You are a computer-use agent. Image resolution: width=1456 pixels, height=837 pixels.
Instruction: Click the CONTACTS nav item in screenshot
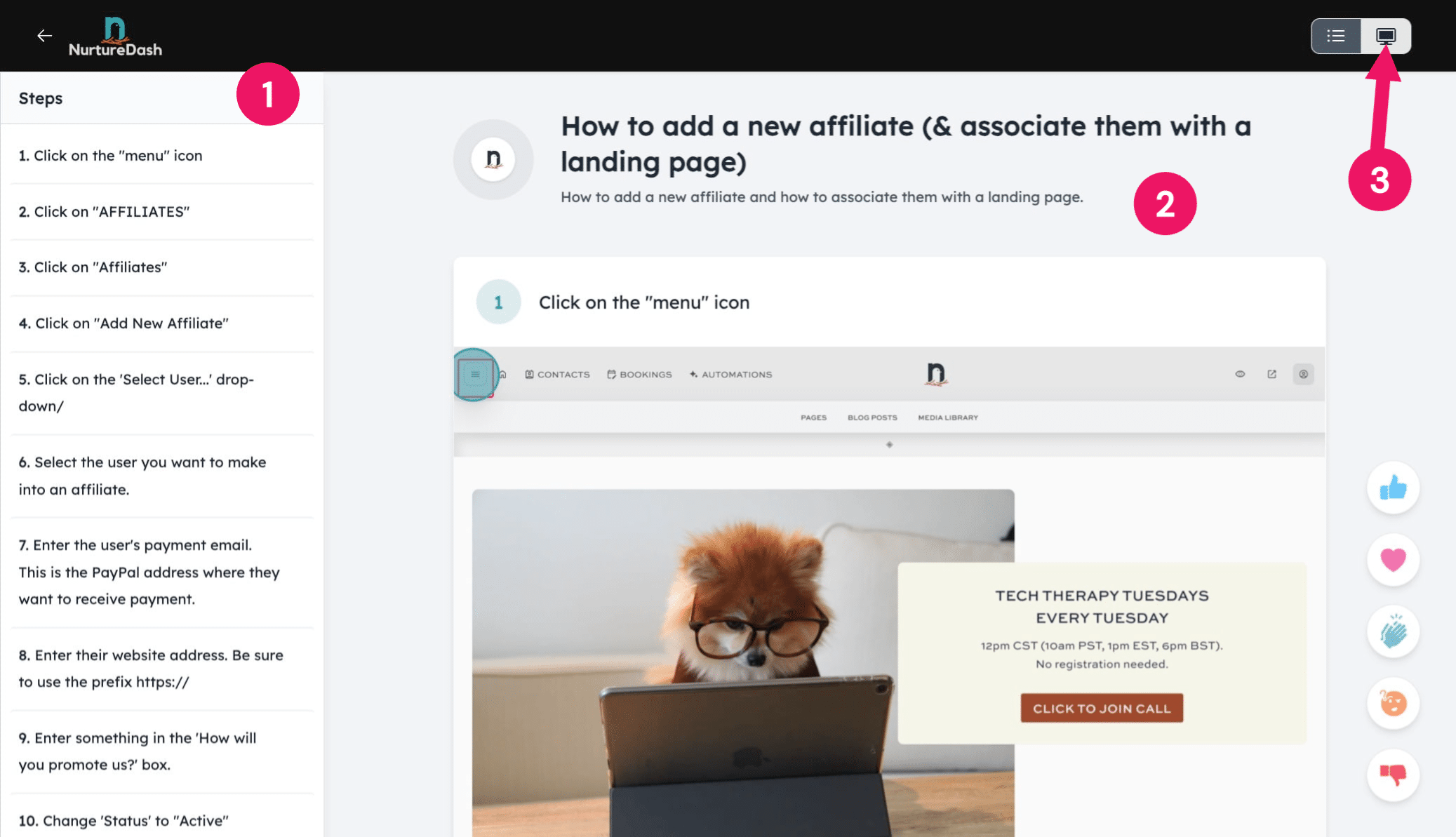[x=557, y=375]
